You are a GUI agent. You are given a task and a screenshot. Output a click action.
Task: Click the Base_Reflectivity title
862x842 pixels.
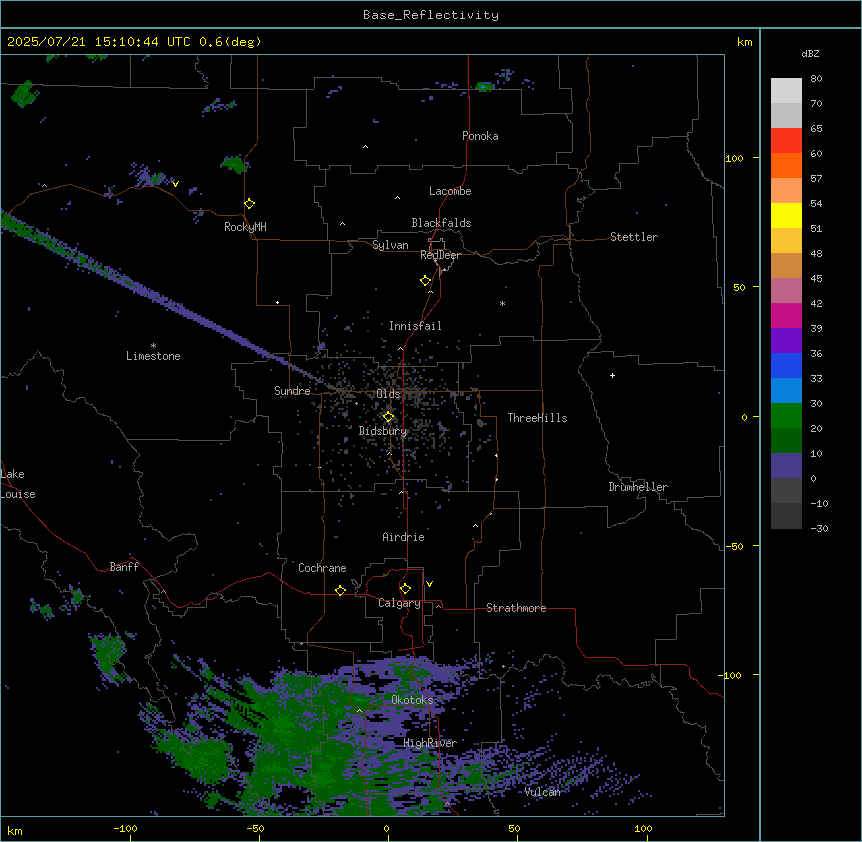[x=431, y=15]
